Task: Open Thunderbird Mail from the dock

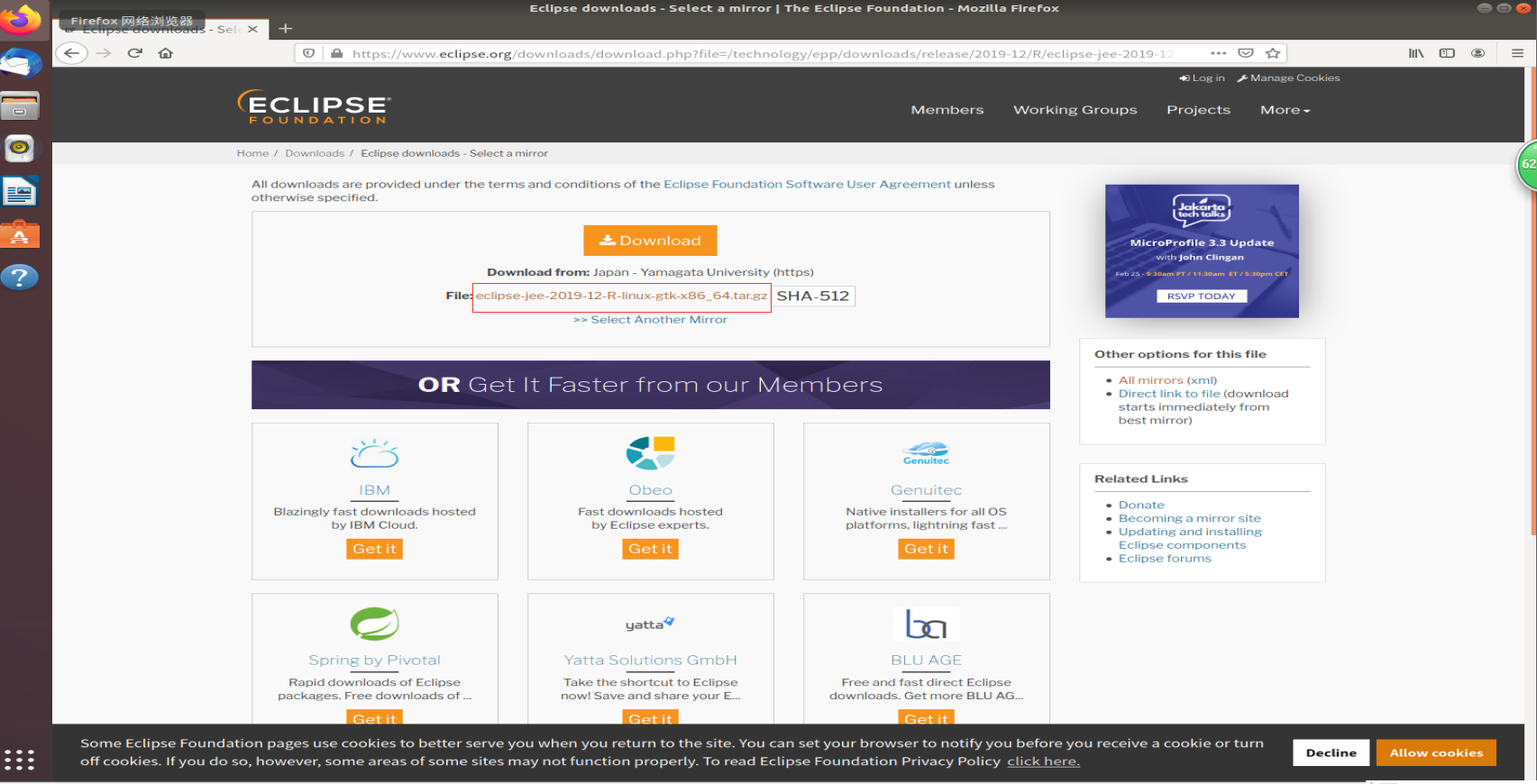Action: coord(20,63)
